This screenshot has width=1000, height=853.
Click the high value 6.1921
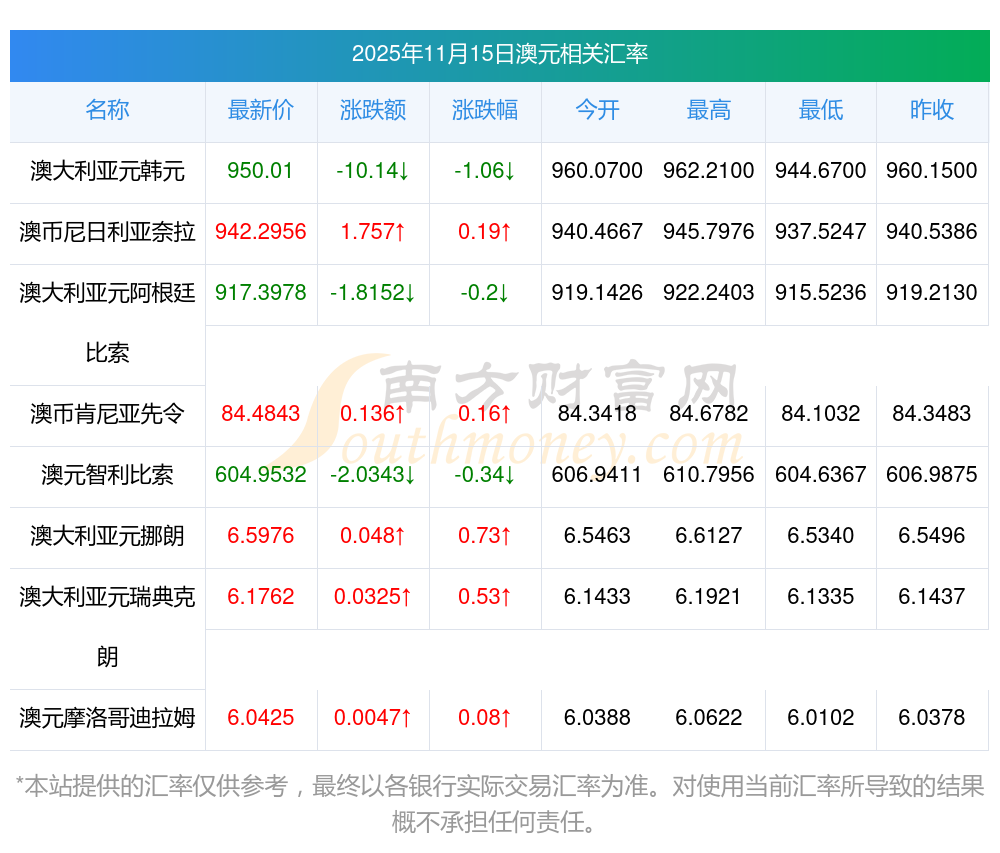click(709, 597)
